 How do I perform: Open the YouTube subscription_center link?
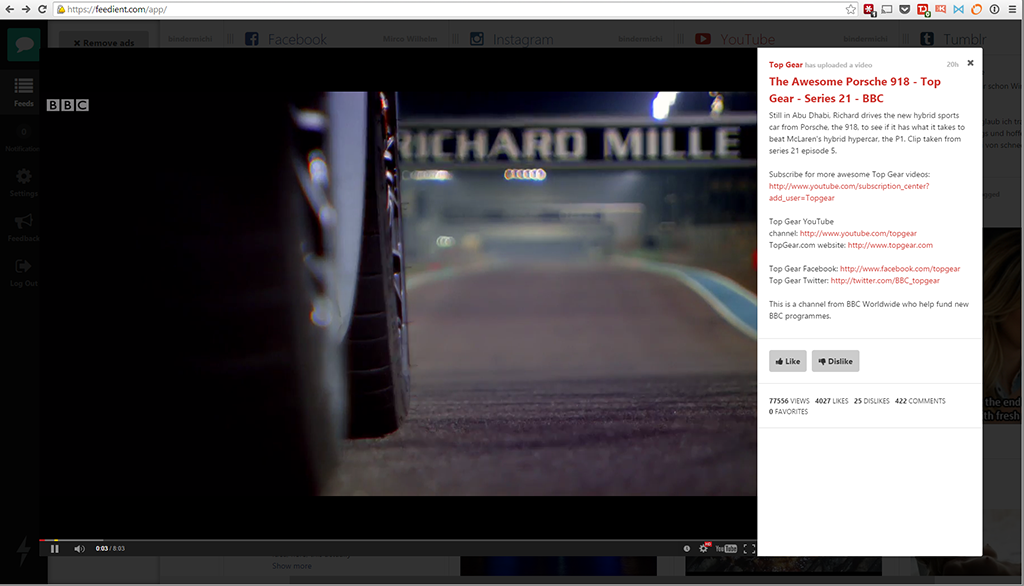tap(848, 192)
